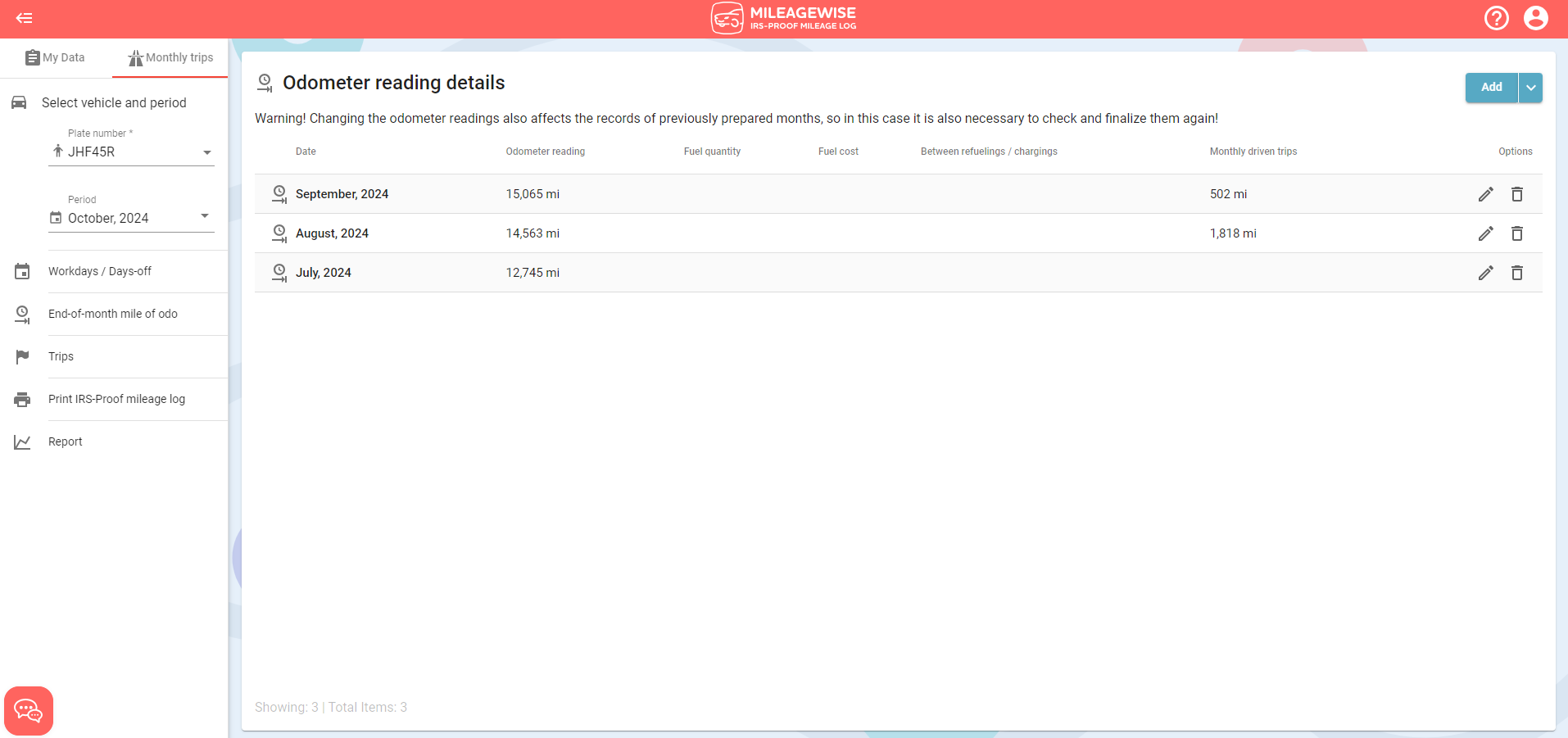This screenshot has height=738, width=1568.
Task: Open the Period dropdown October, 2024
Action: point(131,218)
